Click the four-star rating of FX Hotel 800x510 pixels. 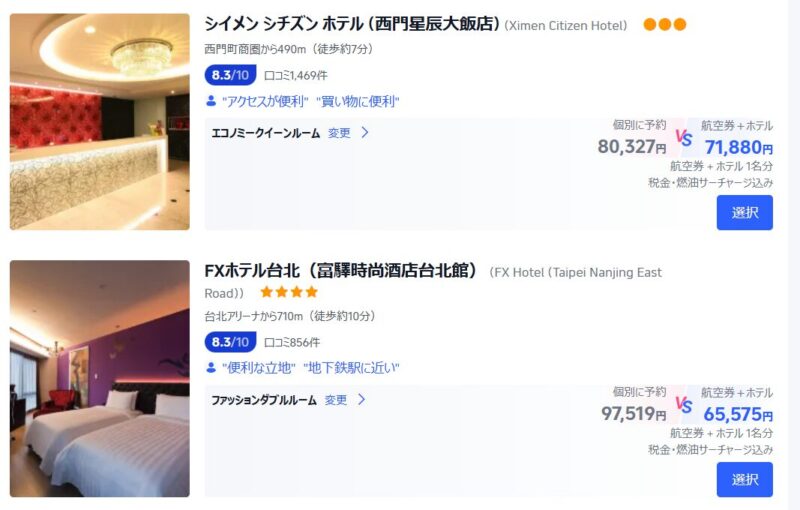289,292
